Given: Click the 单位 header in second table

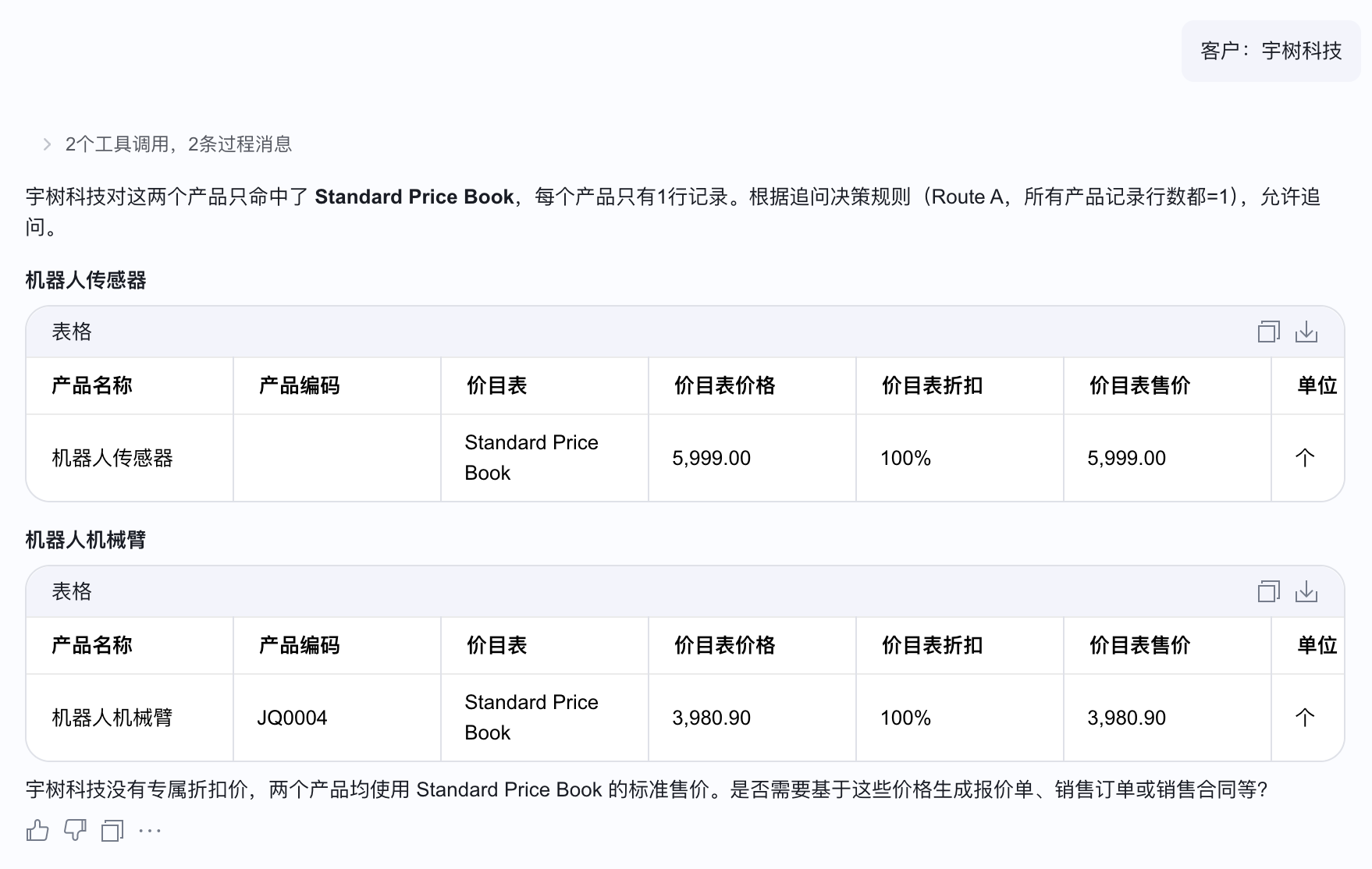Looking at the screenshot, I should 1317,645.
